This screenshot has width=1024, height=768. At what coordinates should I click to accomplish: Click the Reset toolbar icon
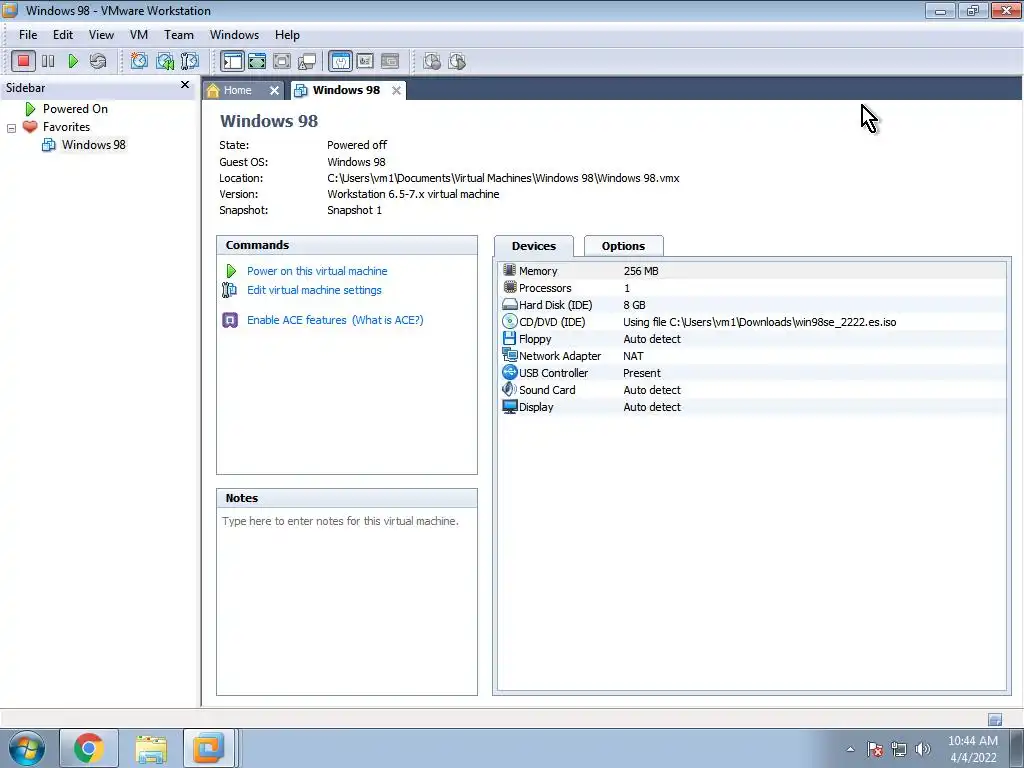coord(98,61)
